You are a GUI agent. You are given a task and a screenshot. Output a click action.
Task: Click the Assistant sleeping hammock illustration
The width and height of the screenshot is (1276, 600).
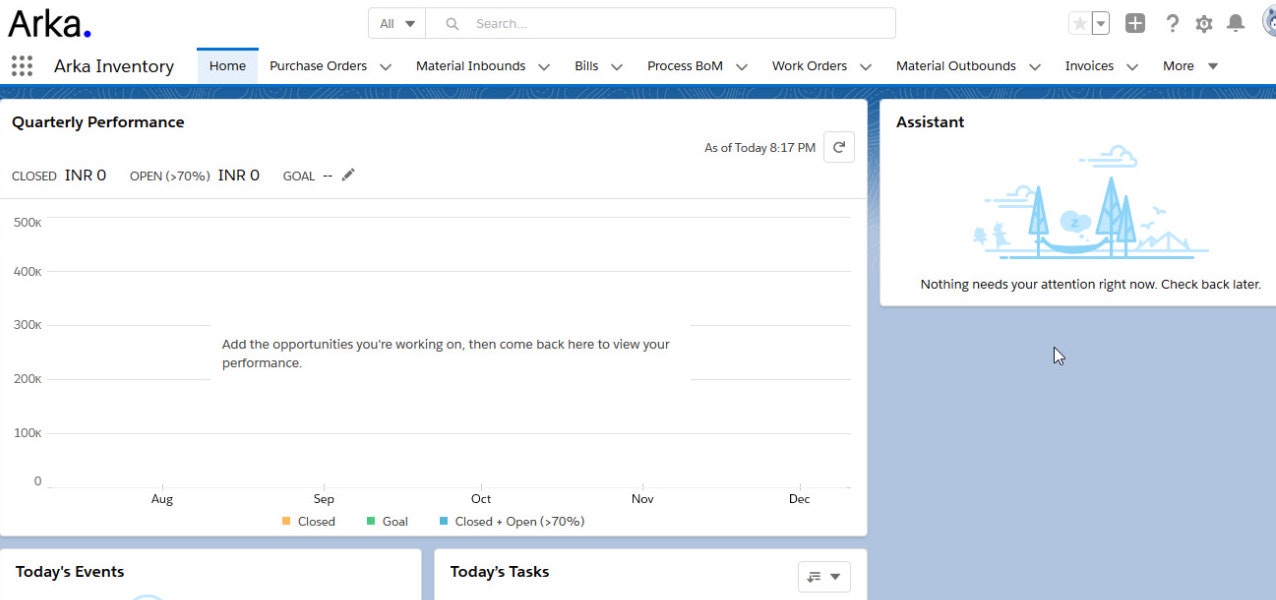click(1090, 202)
